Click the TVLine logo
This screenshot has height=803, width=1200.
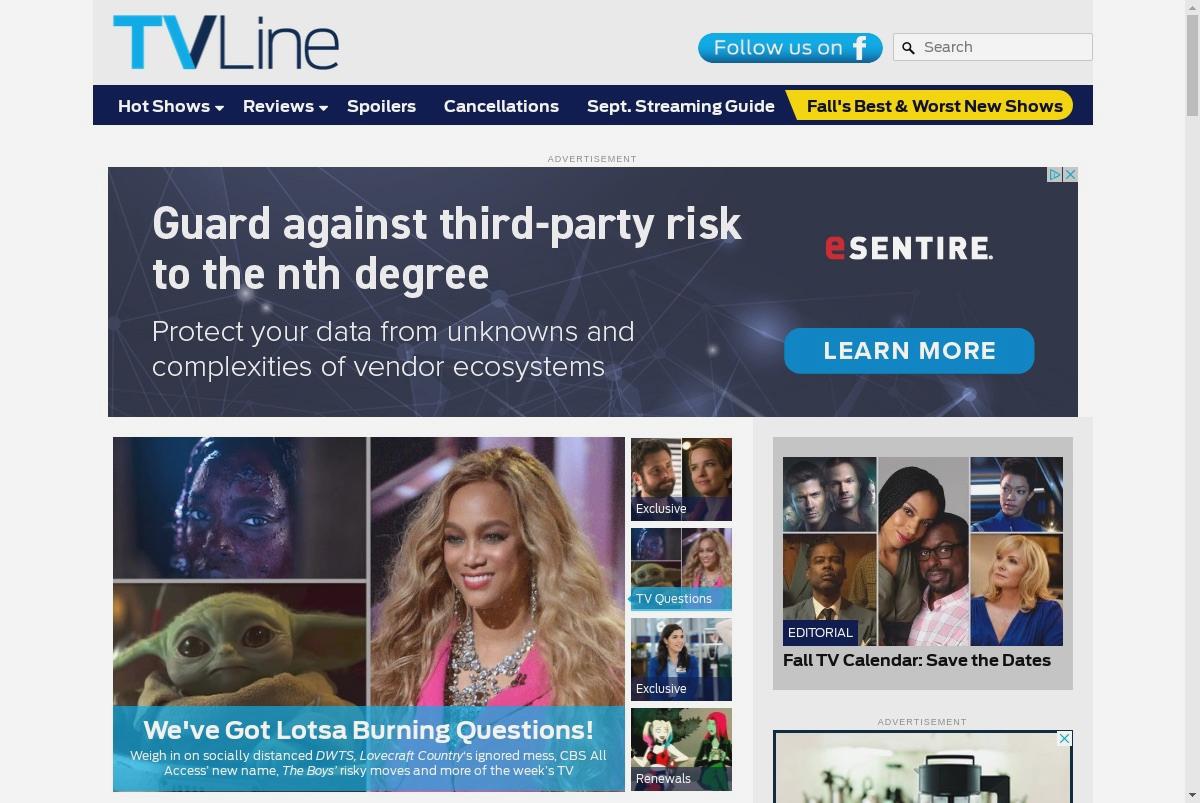point(226,43)
